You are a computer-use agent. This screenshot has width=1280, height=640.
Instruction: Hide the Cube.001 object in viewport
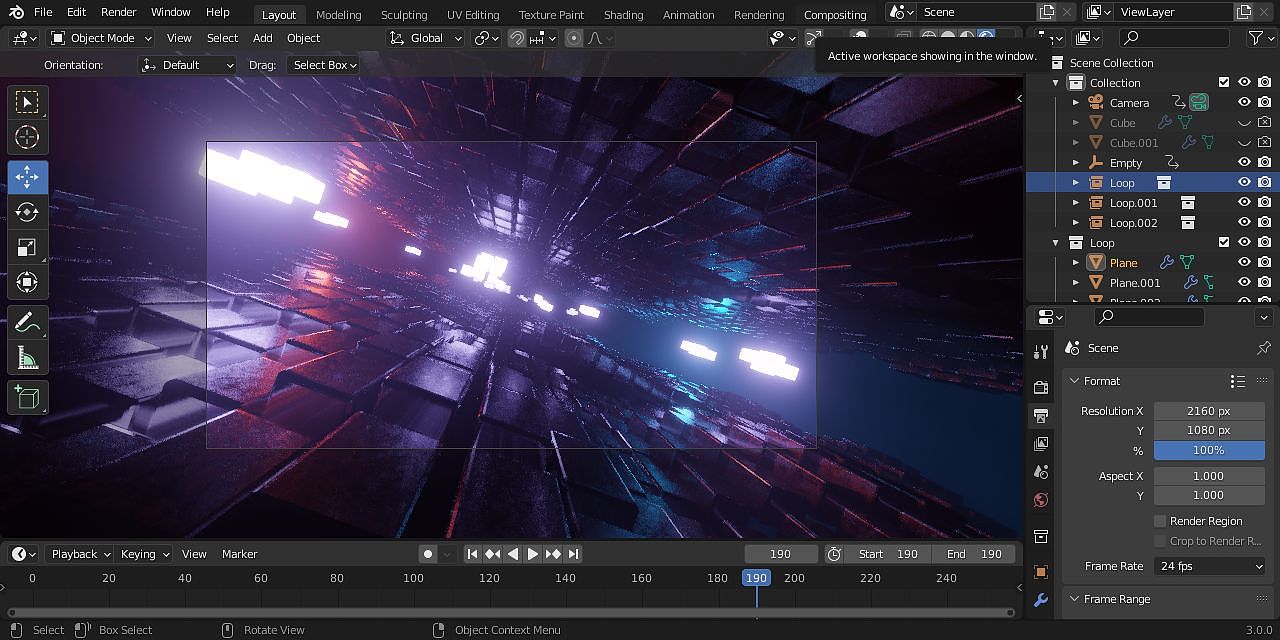pos(1245,142)
